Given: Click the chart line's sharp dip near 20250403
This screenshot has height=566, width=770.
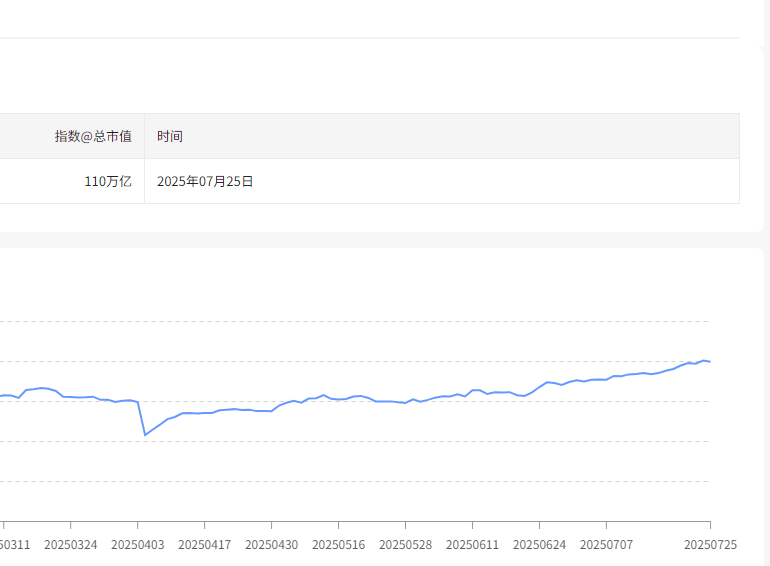Looking at the screenshot, I should coord(145,434).
